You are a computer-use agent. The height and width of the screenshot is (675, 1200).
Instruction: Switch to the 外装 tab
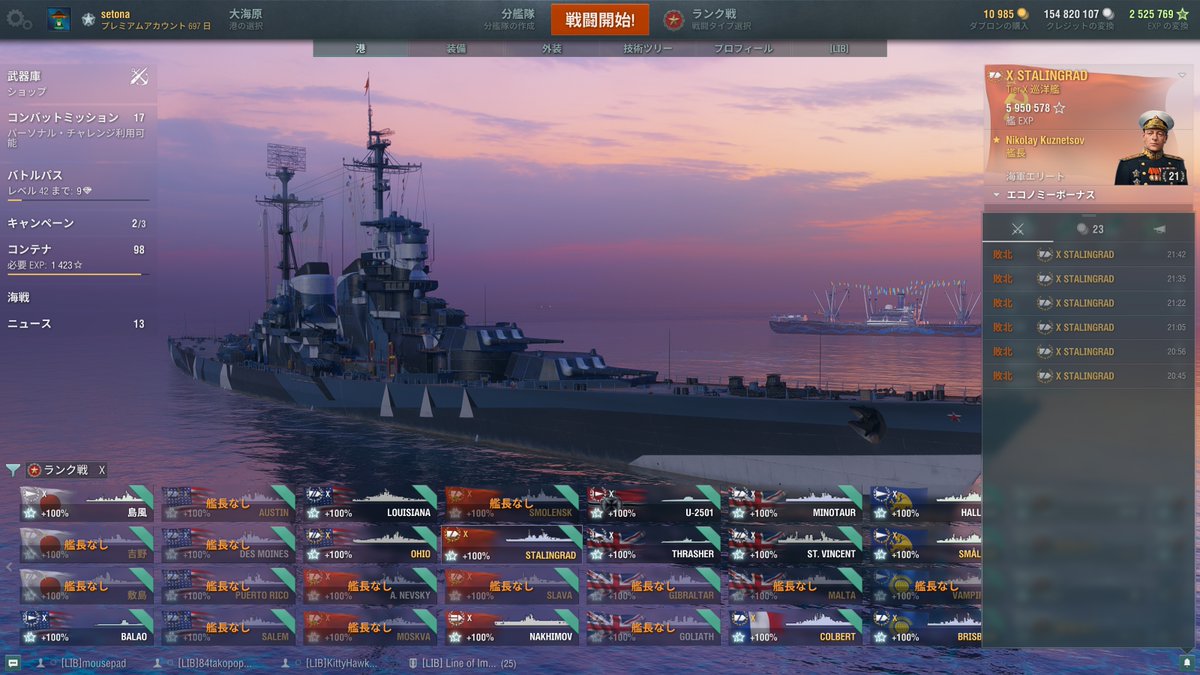[x=552, y=48]
